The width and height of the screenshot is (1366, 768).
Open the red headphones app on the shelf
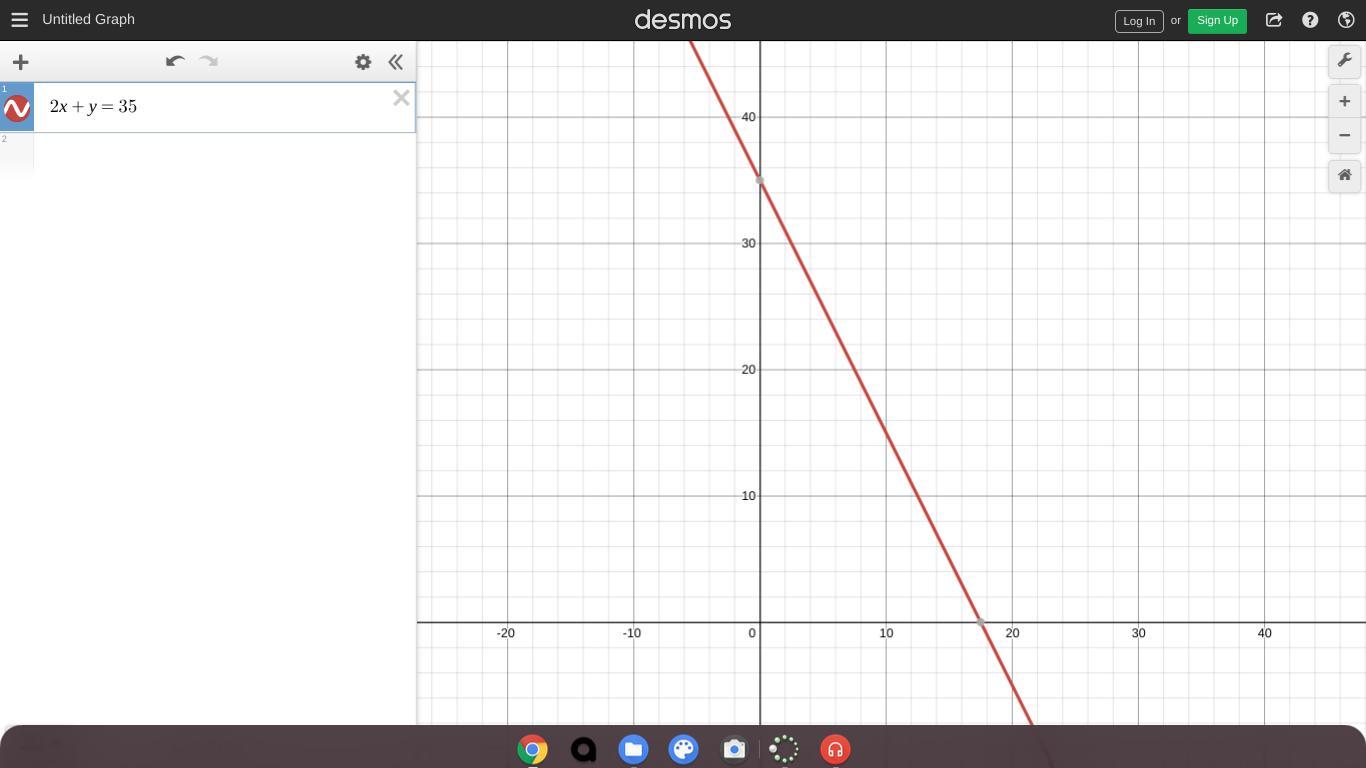[835, 749]
